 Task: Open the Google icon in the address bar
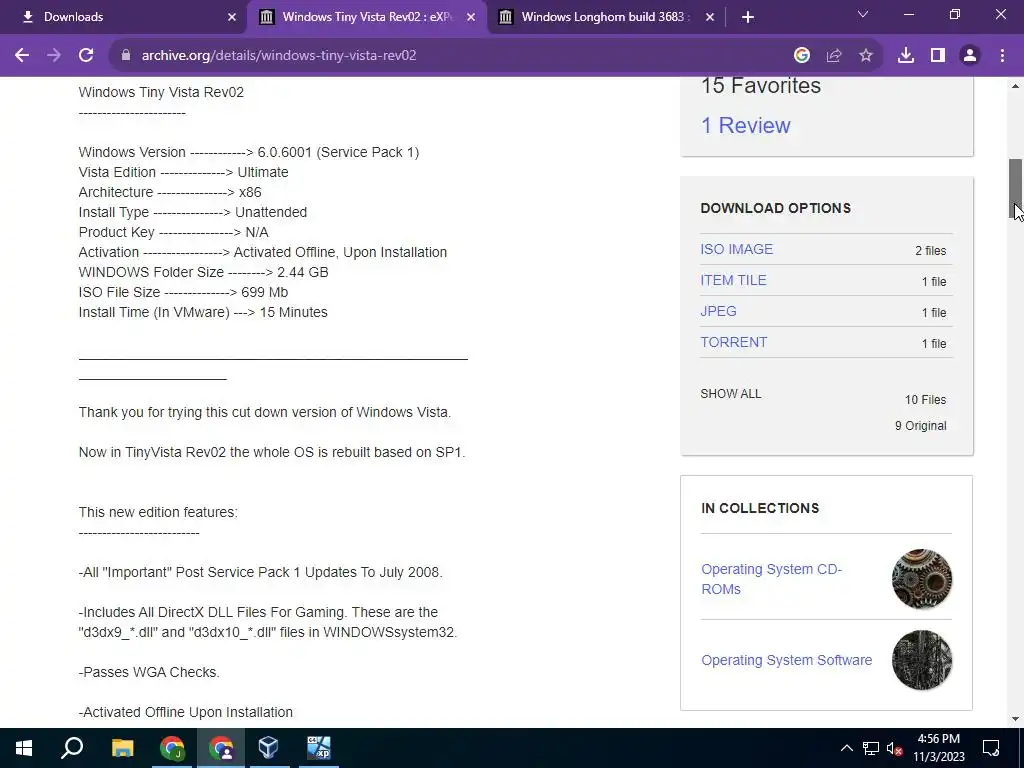coord(802,56)
